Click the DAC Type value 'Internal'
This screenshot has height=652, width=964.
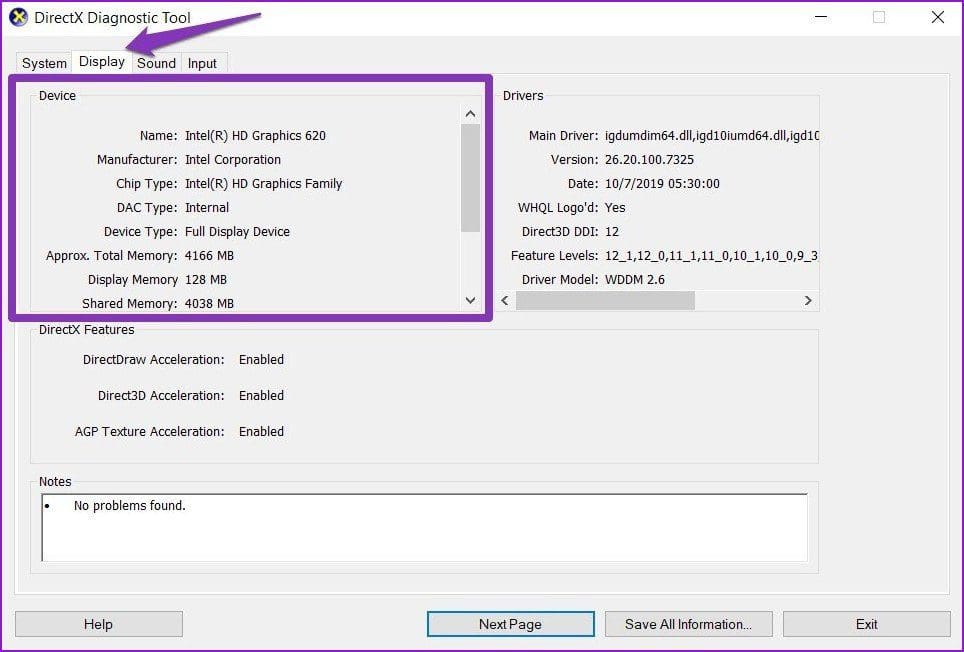pos(207,208)
